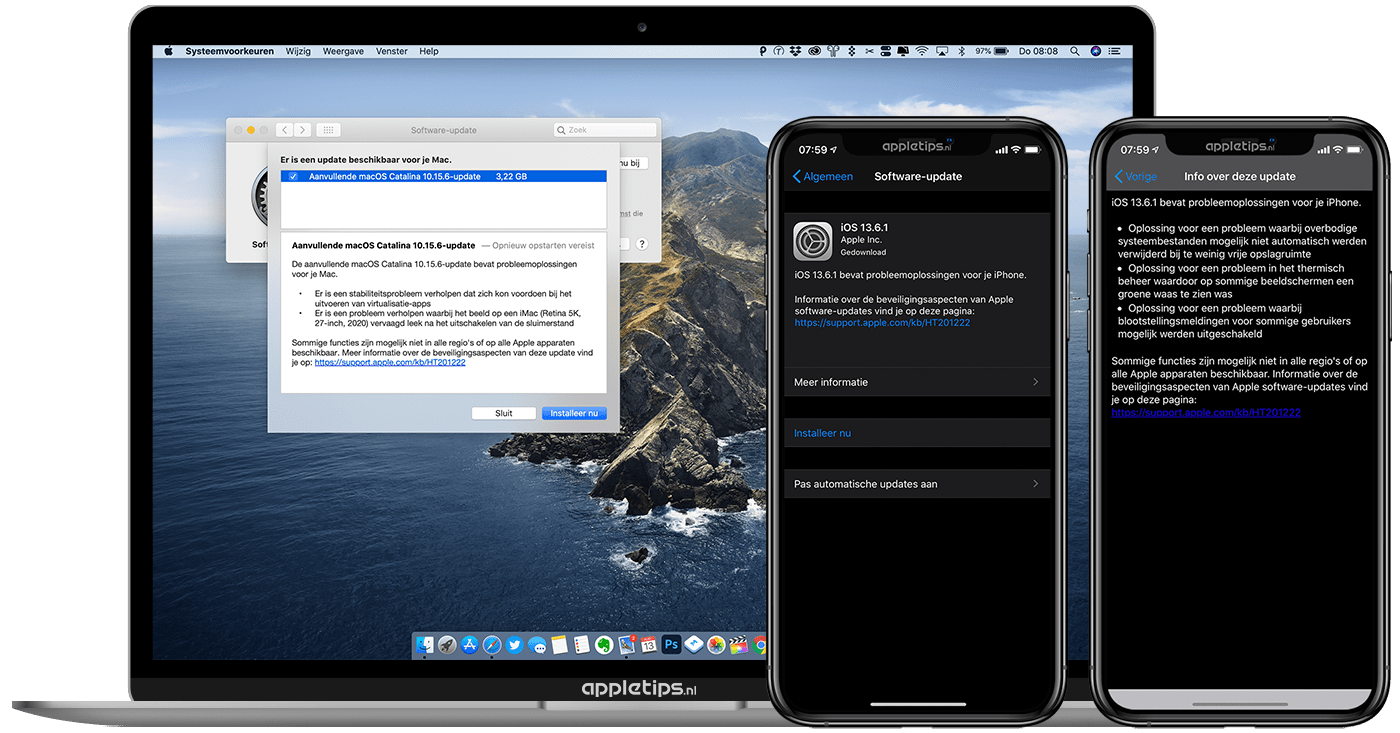Expand the Meer informatie row chevron
This screenshot has width=1400, height=733.
[1035, 382]
